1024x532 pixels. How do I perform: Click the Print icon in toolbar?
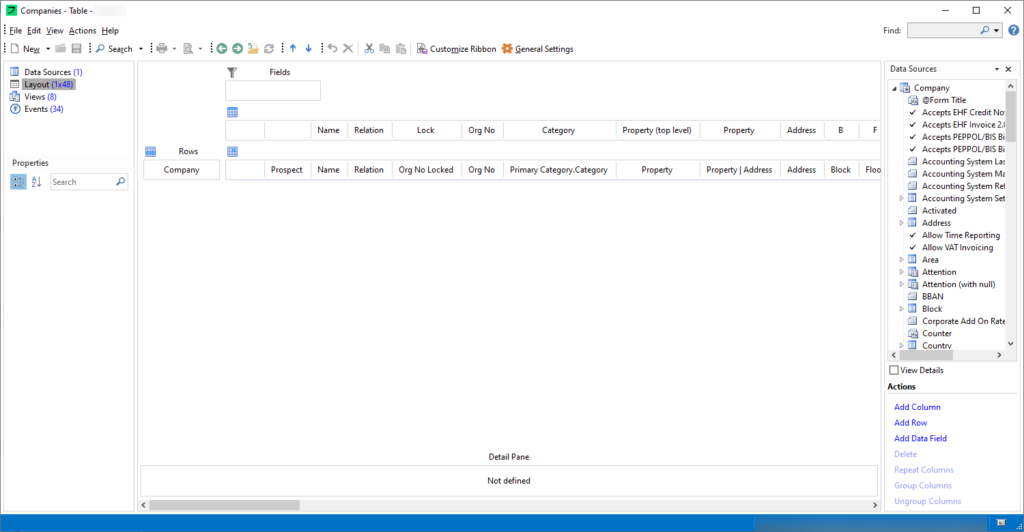pyautogui.click(x=161, y=49)
